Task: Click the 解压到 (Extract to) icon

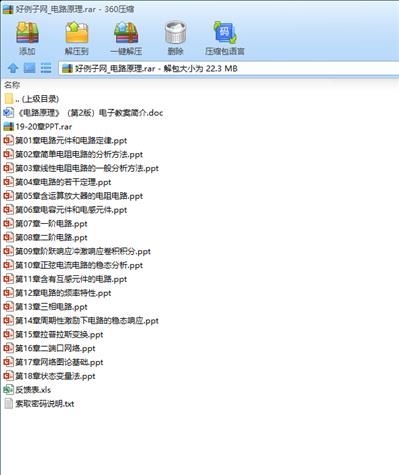Action: tap(77, 38)
